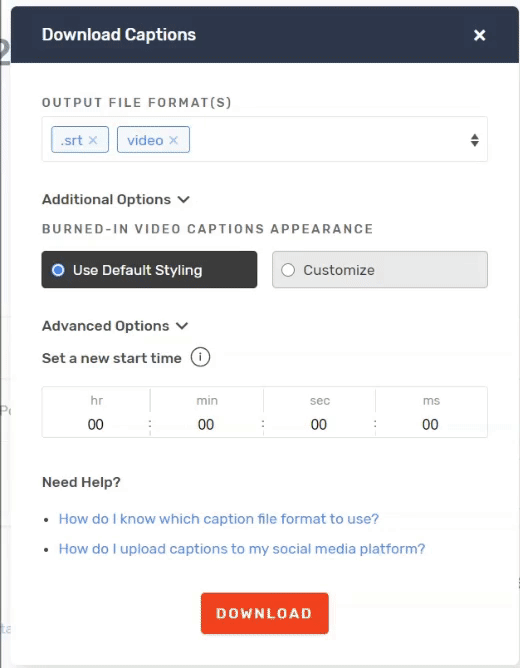The image size is (520, 668).
Task: Click the hr start time field
Action: [96, 424]
